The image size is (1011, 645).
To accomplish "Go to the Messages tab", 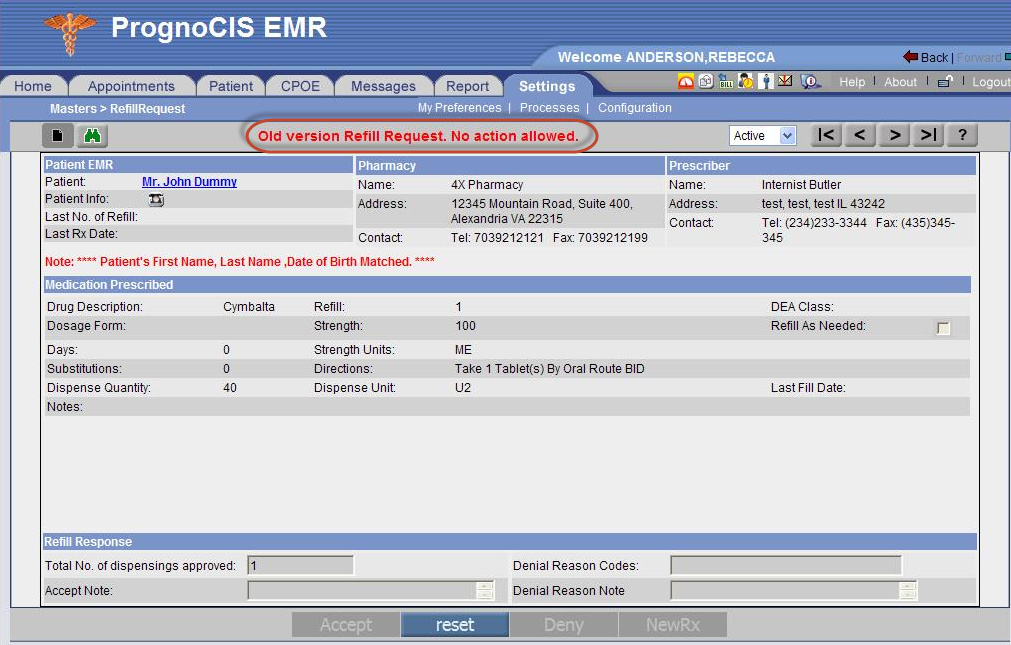I will tap(384, 86).
